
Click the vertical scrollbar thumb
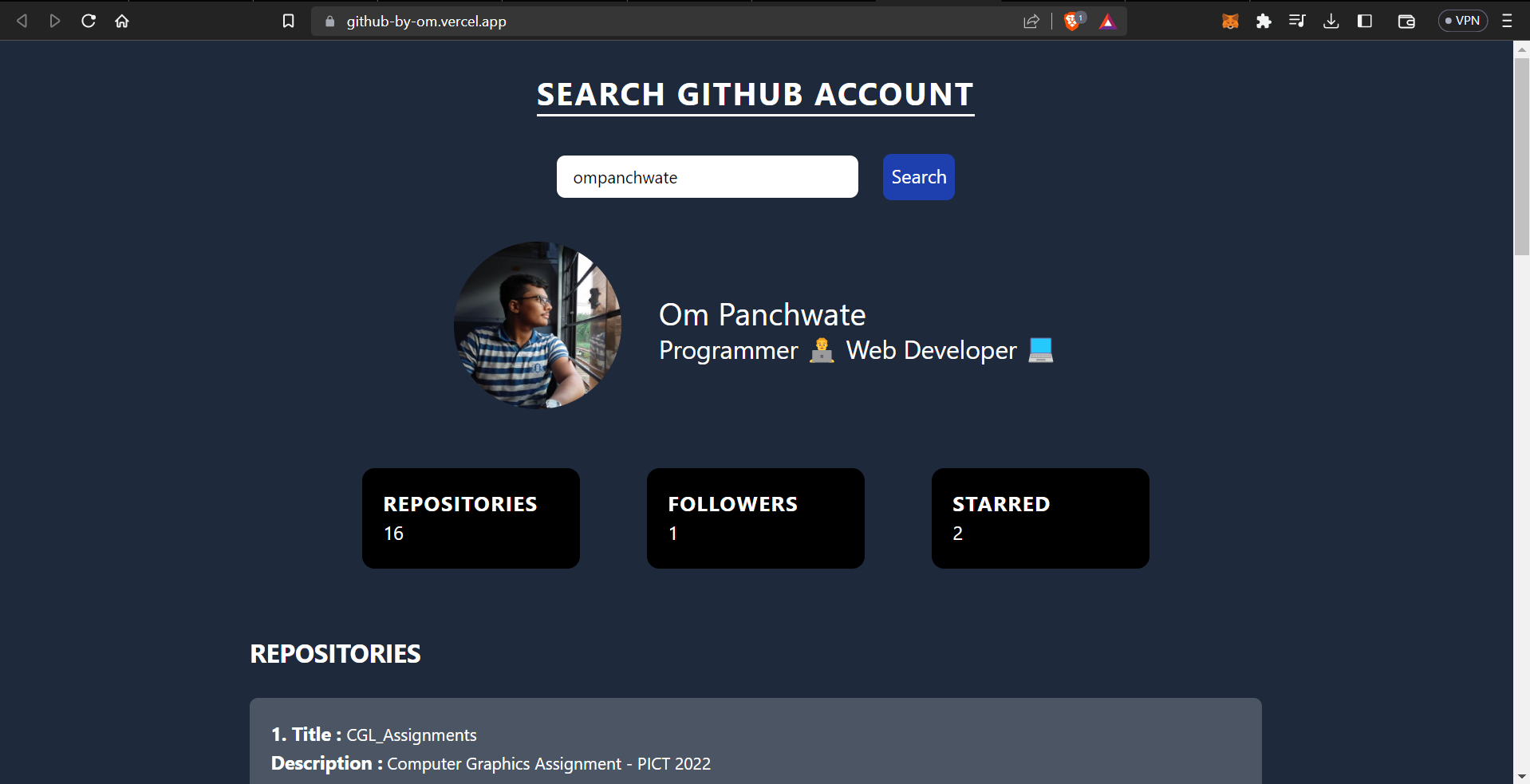1522,156
